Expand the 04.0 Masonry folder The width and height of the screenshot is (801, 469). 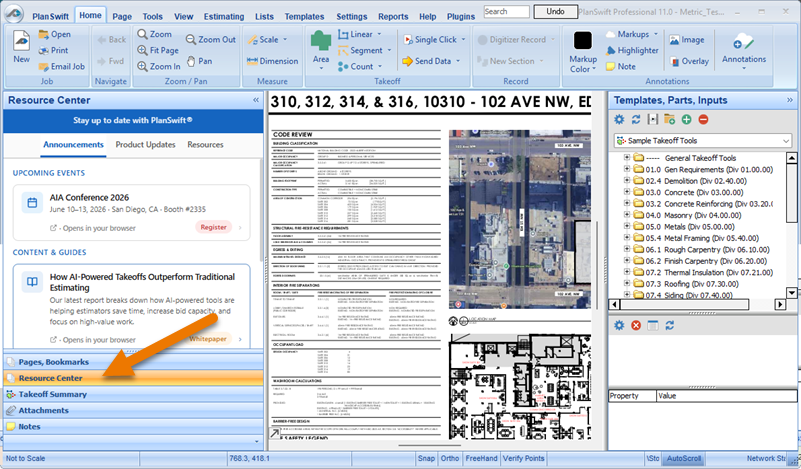pos(627,215)
